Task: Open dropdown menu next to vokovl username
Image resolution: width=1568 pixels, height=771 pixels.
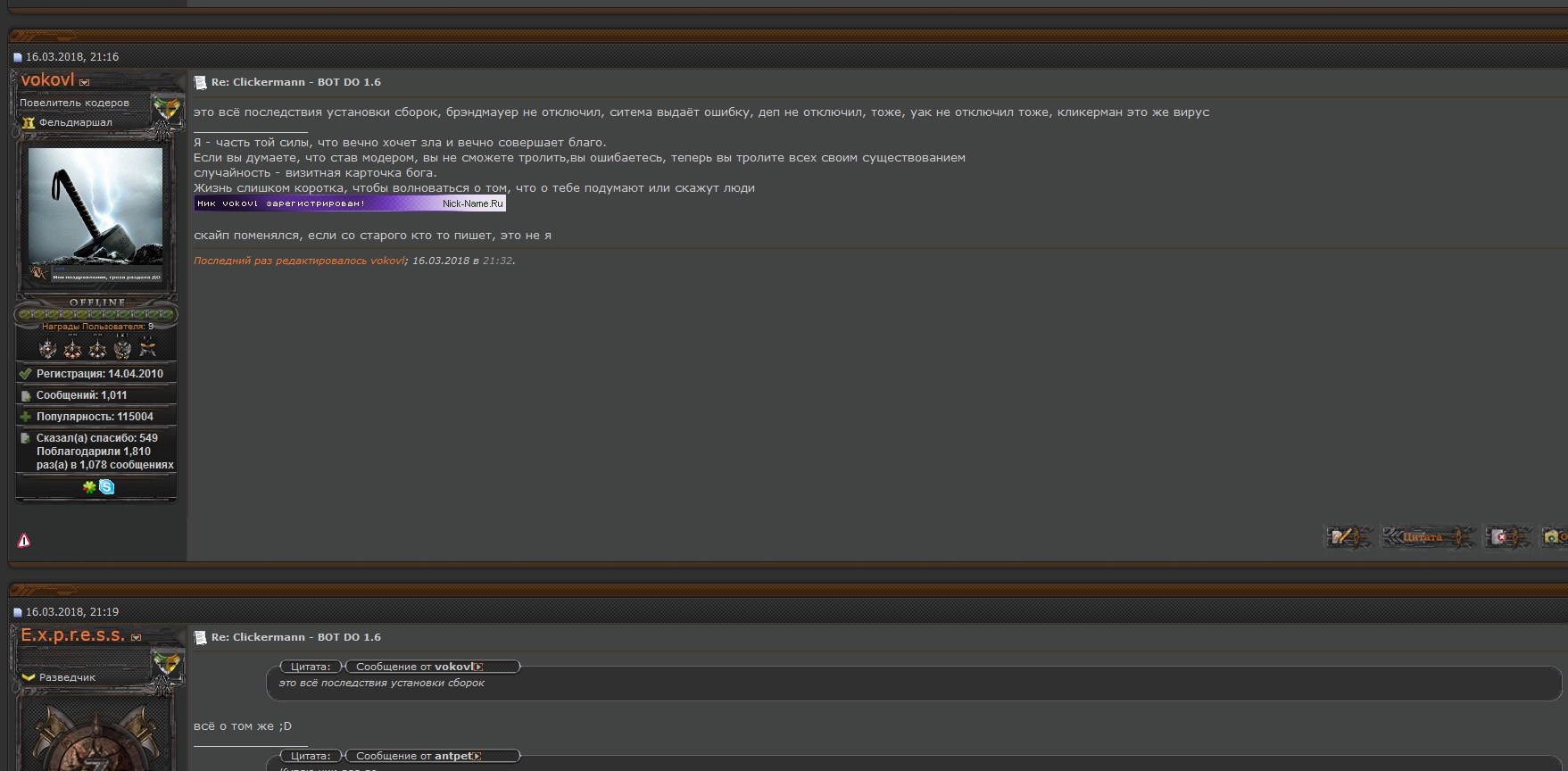Action: tap(85, 82)
